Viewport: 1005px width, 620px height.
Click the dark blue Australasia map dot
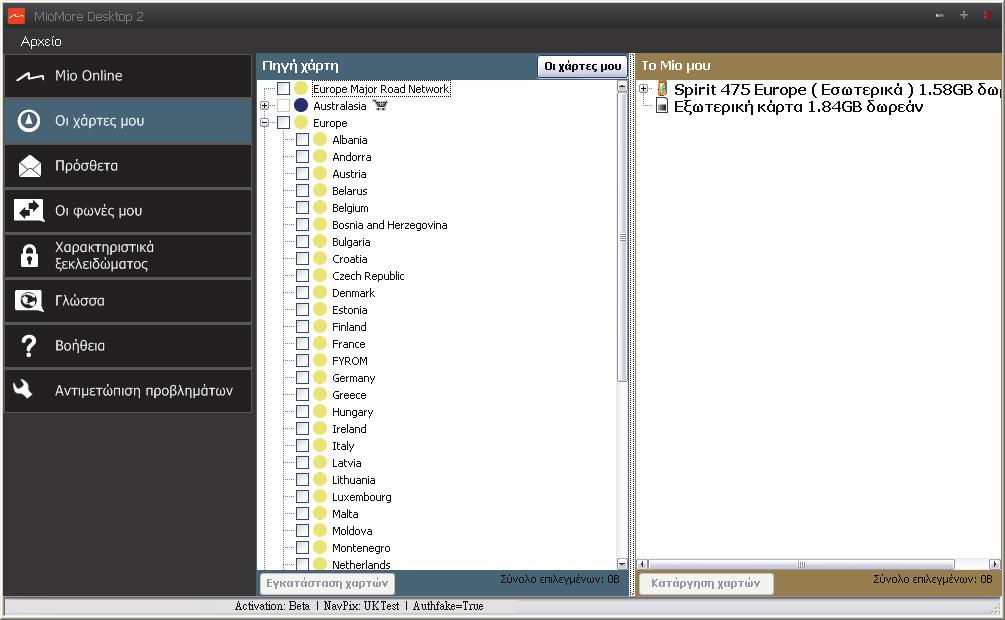pyautogui.click(x=301, y=105)
